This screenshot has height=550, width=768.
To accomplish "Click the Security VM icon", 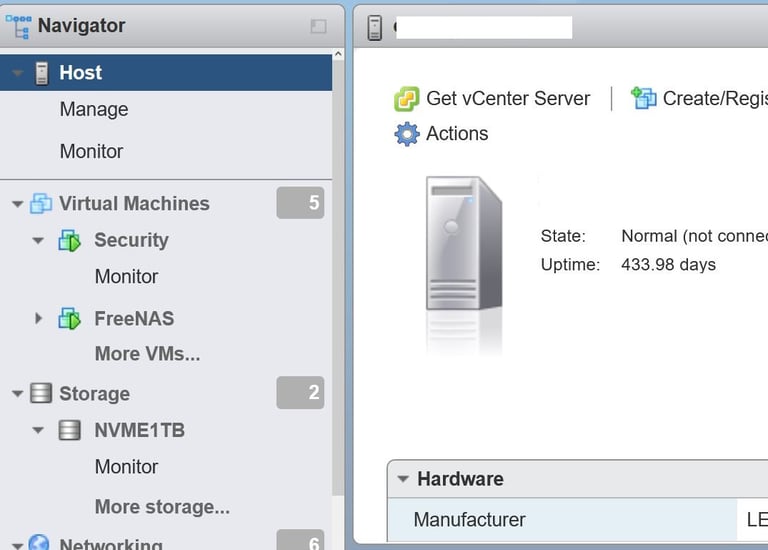I will tap(70, 240).
